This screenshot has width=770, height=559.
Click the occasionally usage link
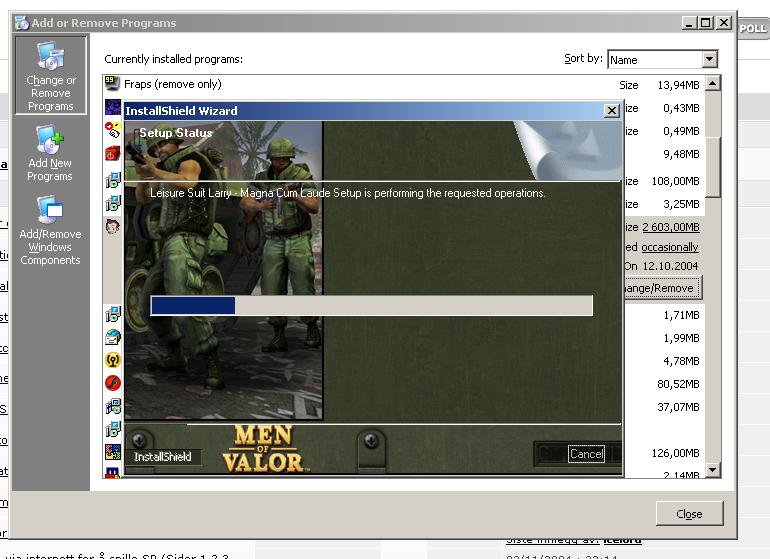670,247
